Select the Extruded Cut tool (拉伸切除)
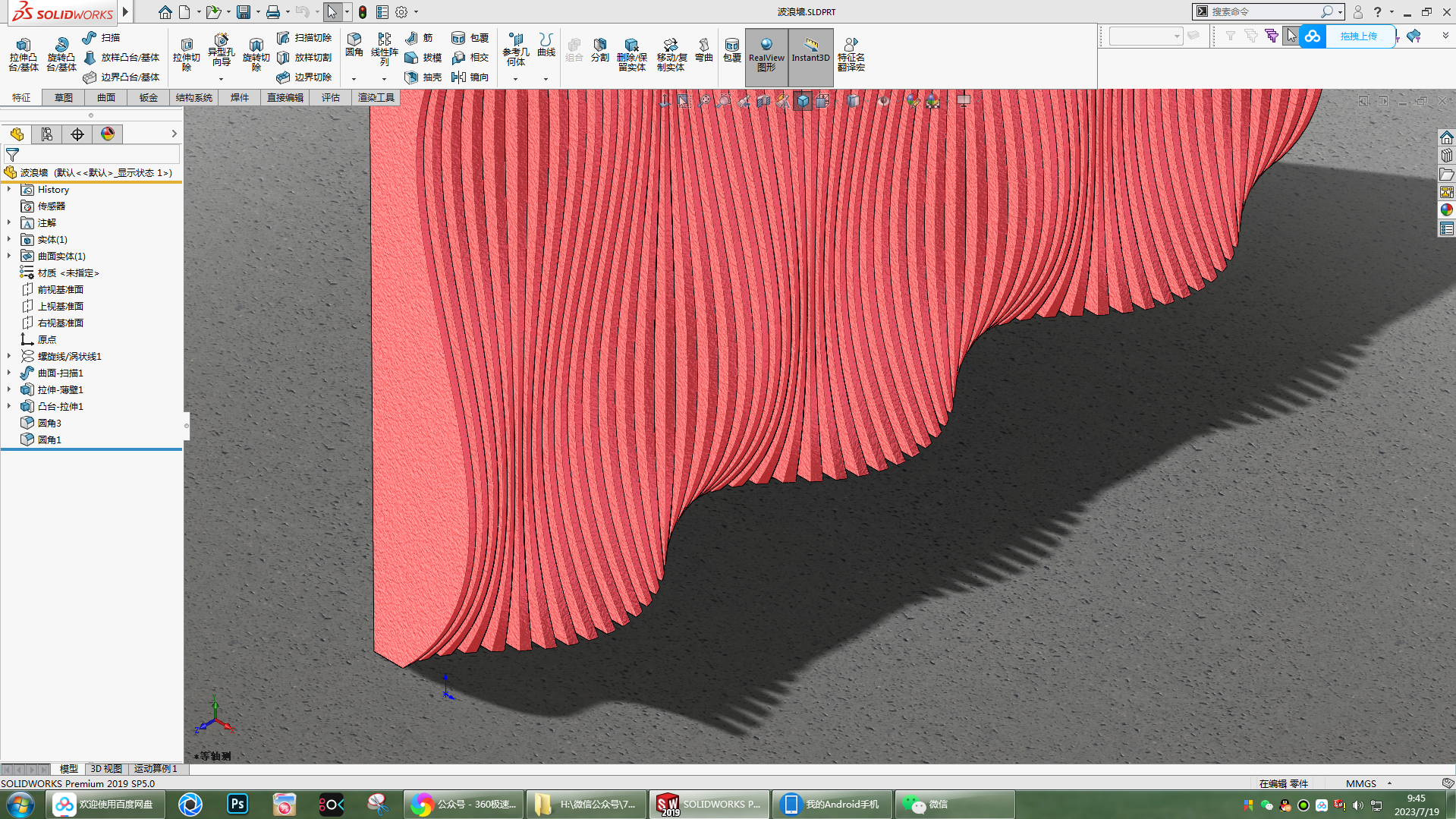Image resolution: width=1456 pixels, height=819 pixels. [x=187, y=55]
